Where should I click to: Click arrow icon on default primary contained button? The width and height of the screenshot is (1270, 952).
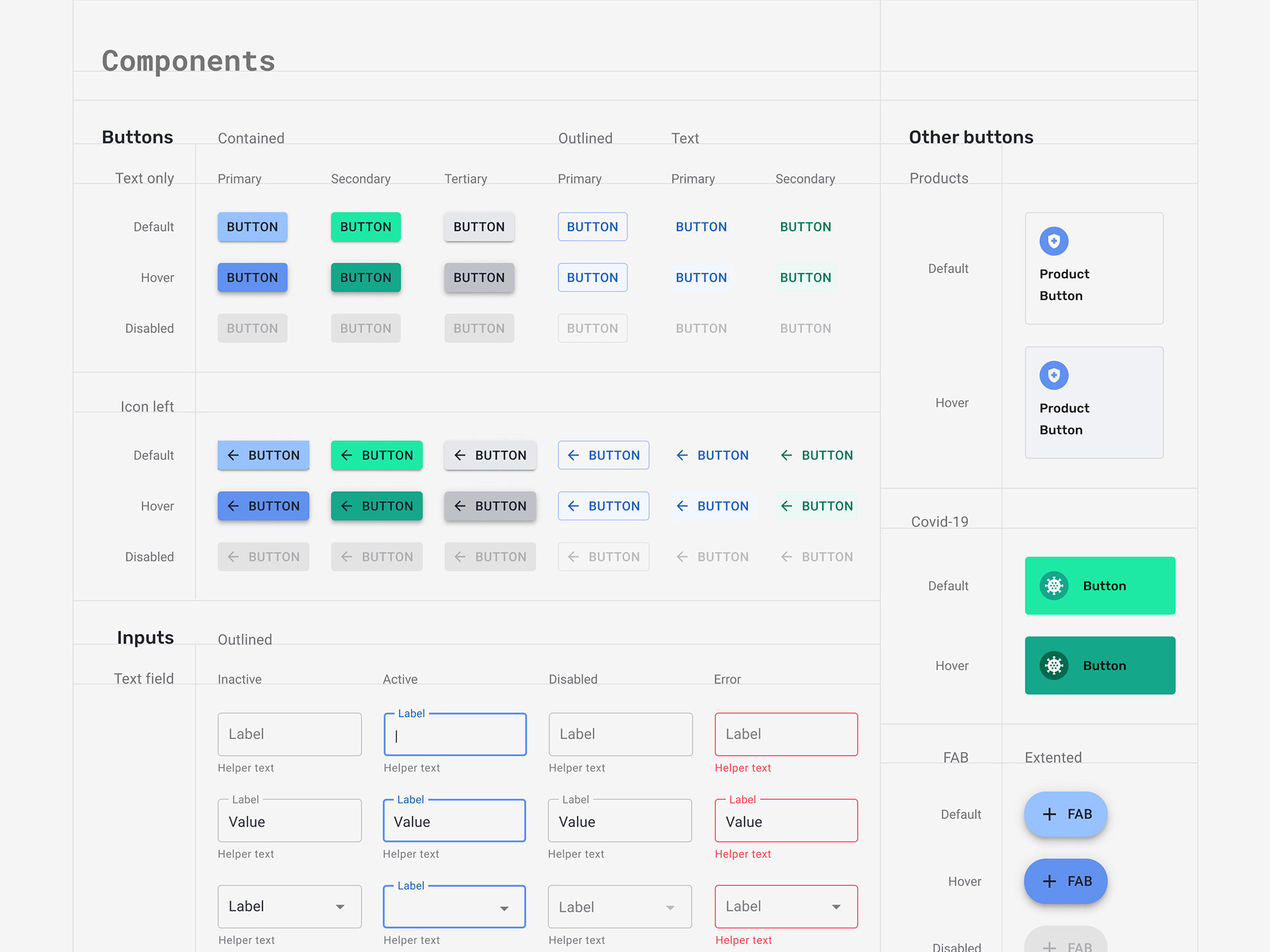[233, 456]
